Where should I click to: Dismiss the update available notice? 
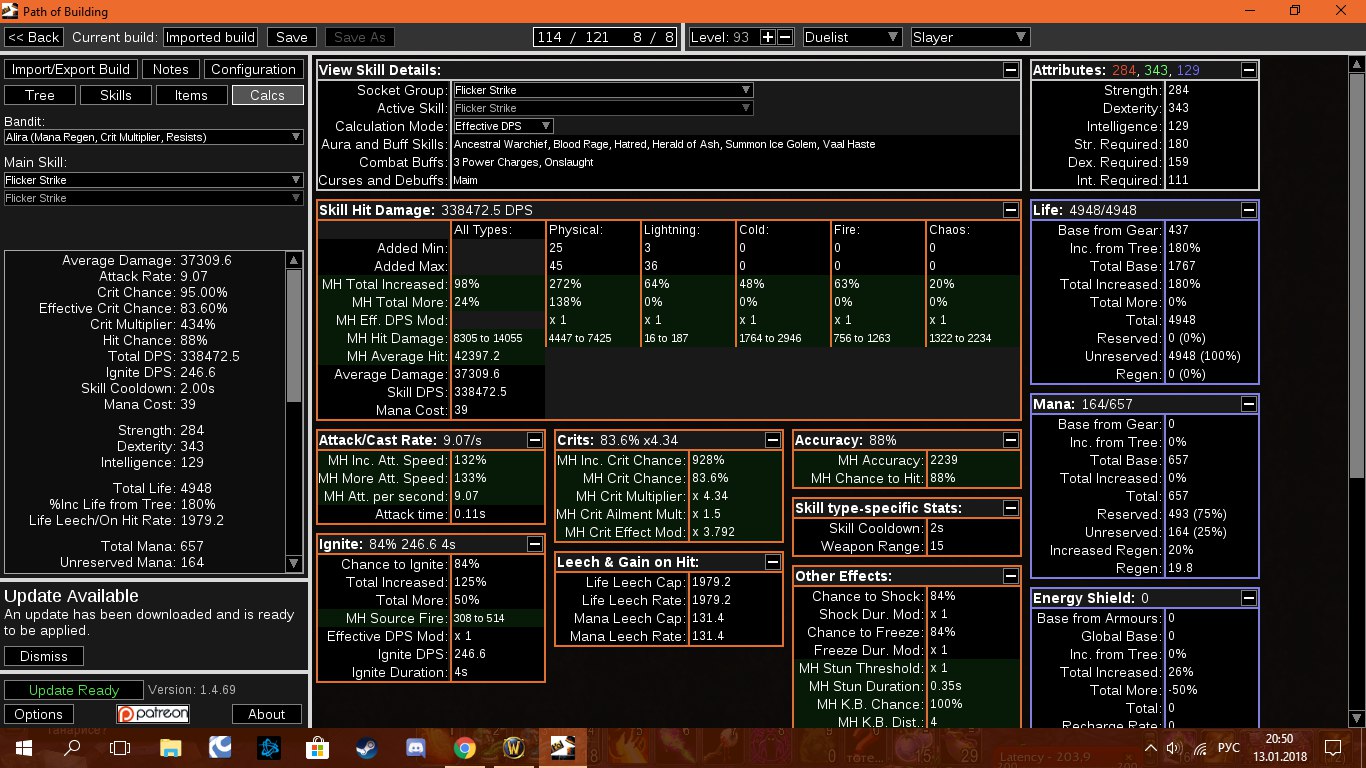coord(44,656)
